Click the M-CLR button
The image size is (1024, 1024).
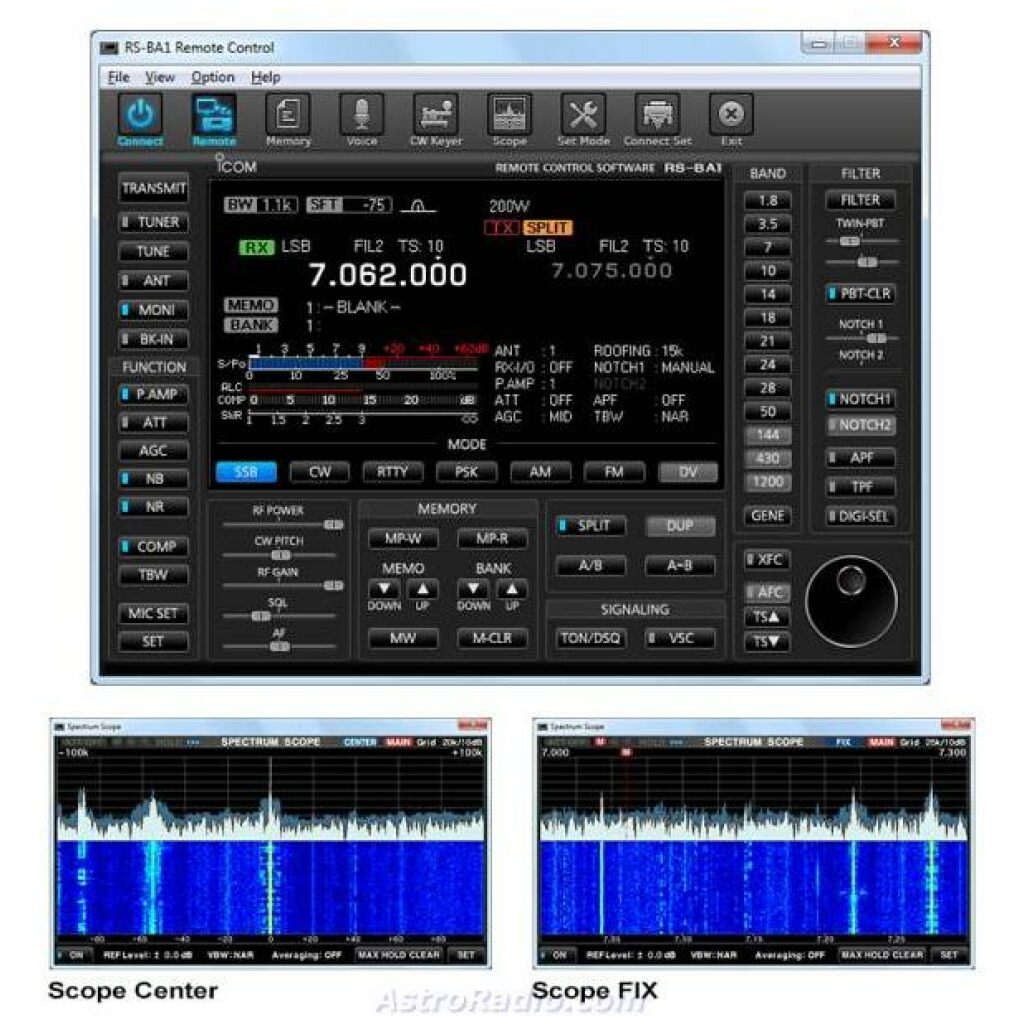pyautogui.click(x=492, y=638)
